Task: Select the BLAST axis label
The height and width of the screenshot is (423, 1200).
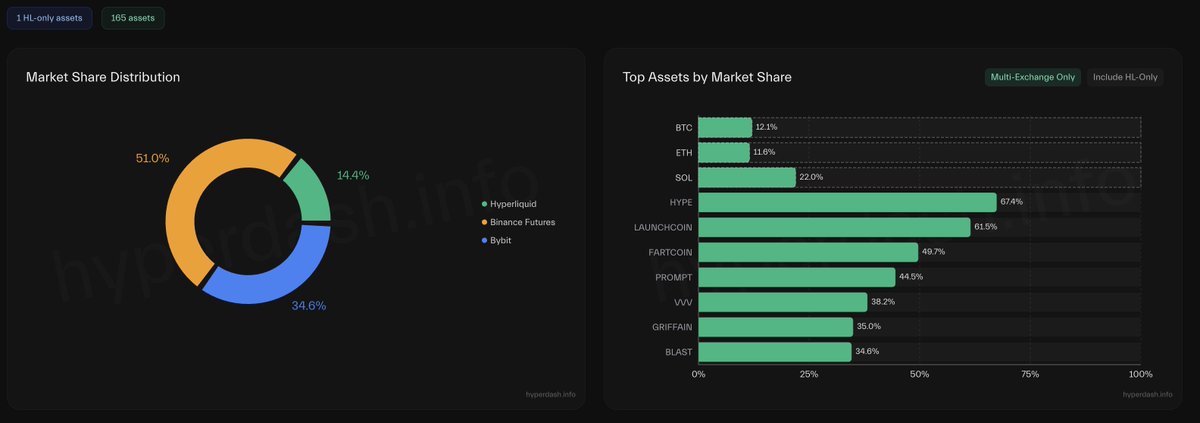Action: coord(679,352)
